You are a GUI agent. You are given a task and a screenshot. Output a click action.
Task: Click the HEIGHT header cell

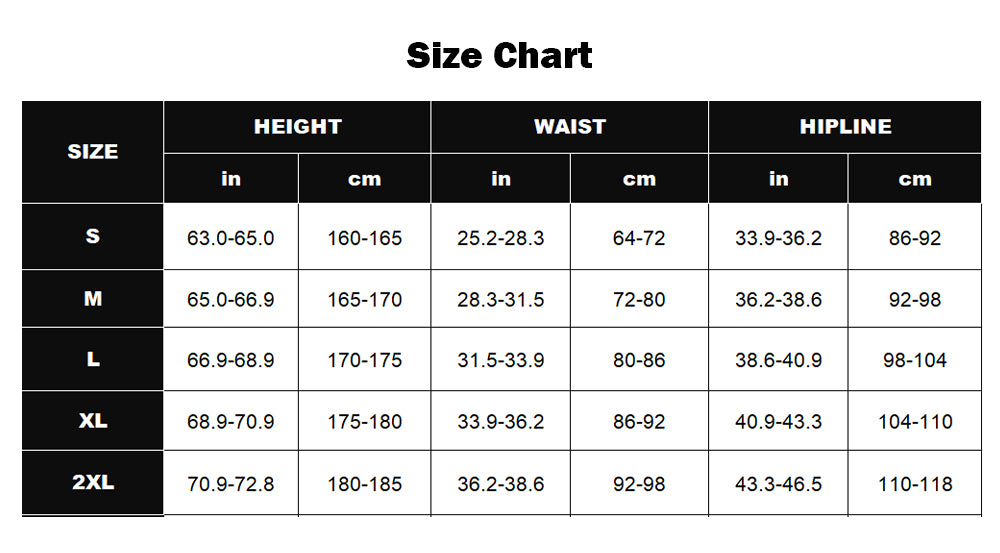click(x=297, y=127)
